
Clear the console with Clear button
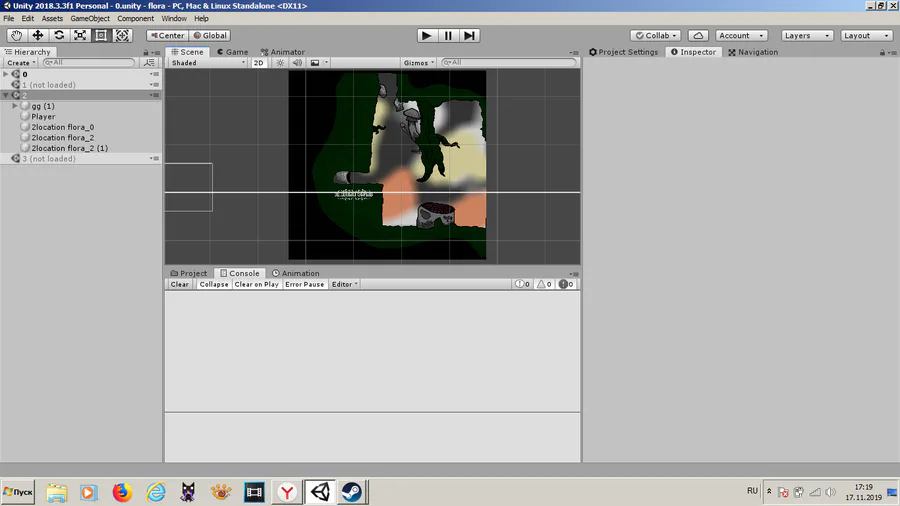(x=179, y=284)
